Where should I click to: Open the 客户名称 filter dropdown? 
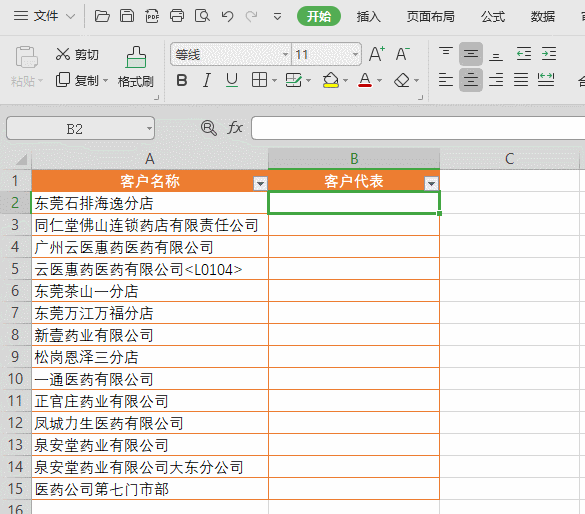tap(260, 183)
